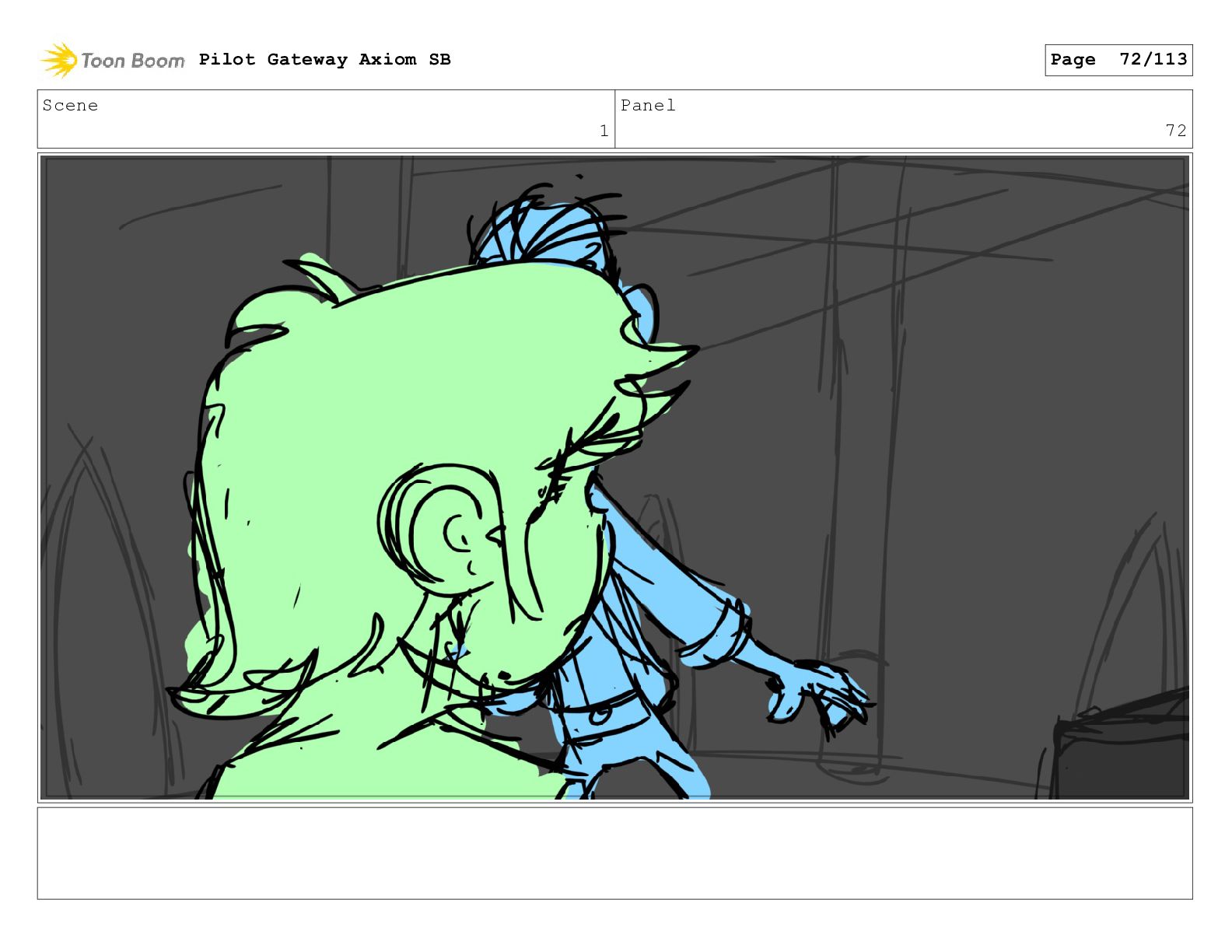Click the 'Page 72/113' indicator
1232x952 pixels.
point(1118,60)
